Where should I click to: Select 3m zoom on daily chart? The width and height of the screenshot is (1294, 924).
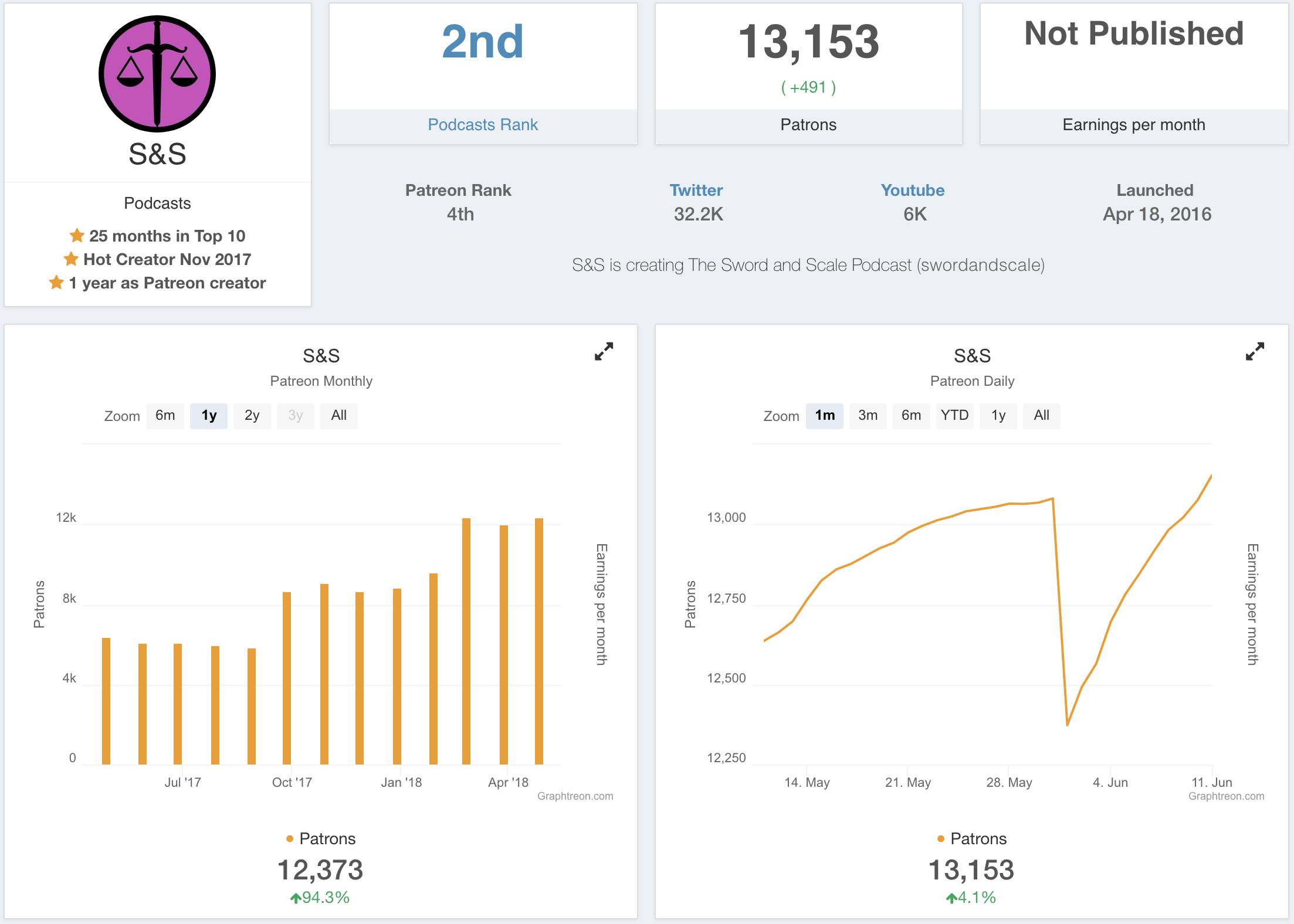tap(868, 416)
